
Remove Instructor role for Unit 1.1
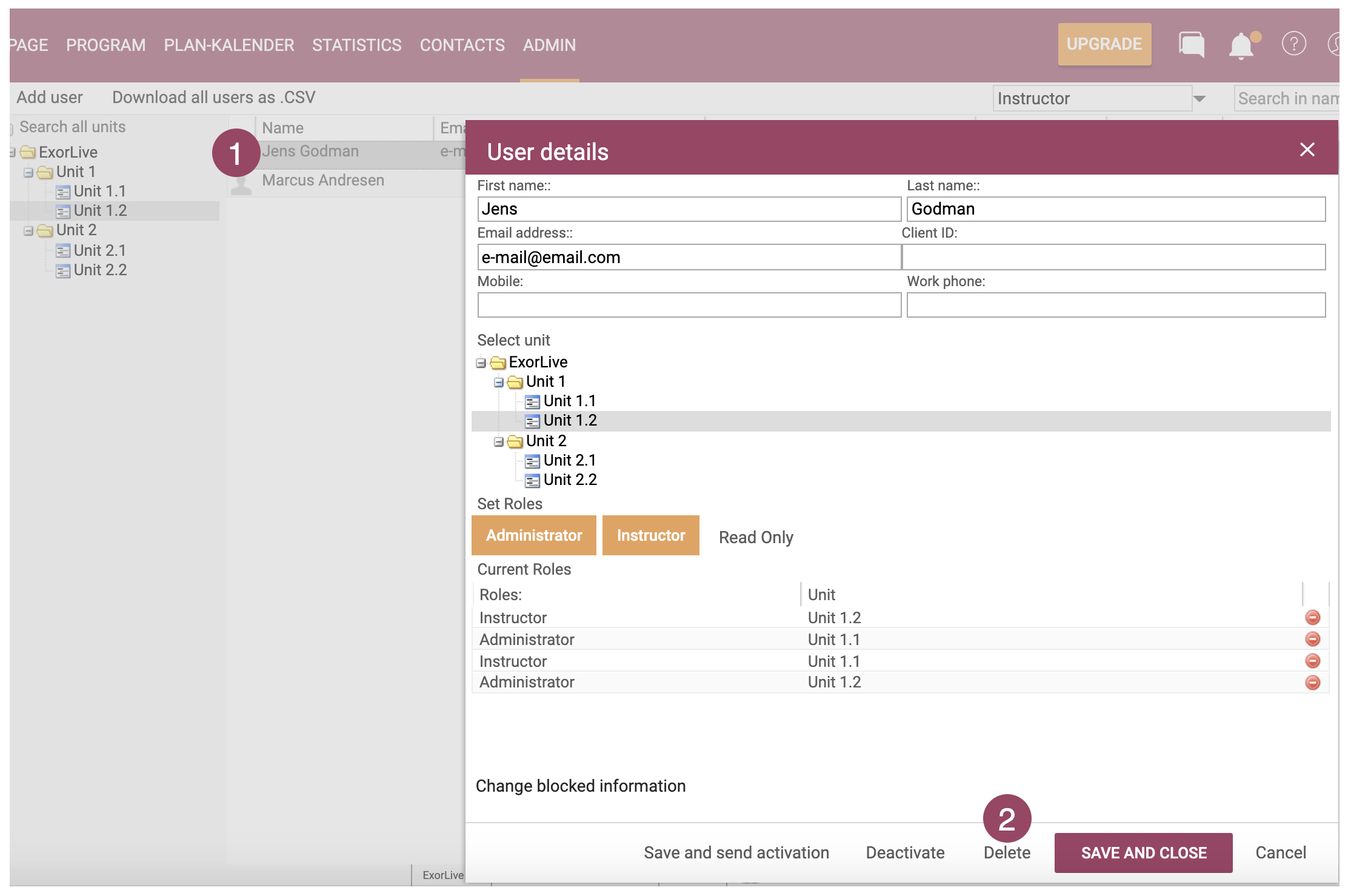(1312, 661)
